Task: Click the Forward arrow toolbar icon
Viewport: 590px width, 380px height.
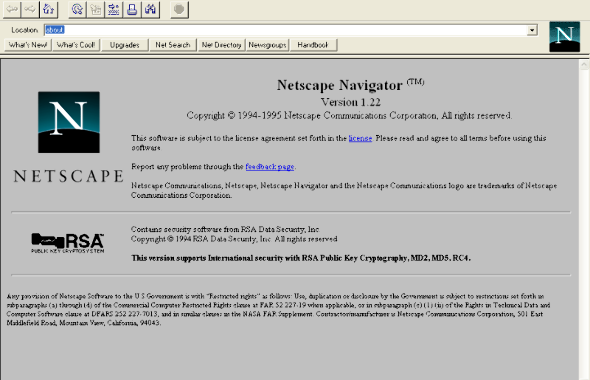Action: click(30, 9)
